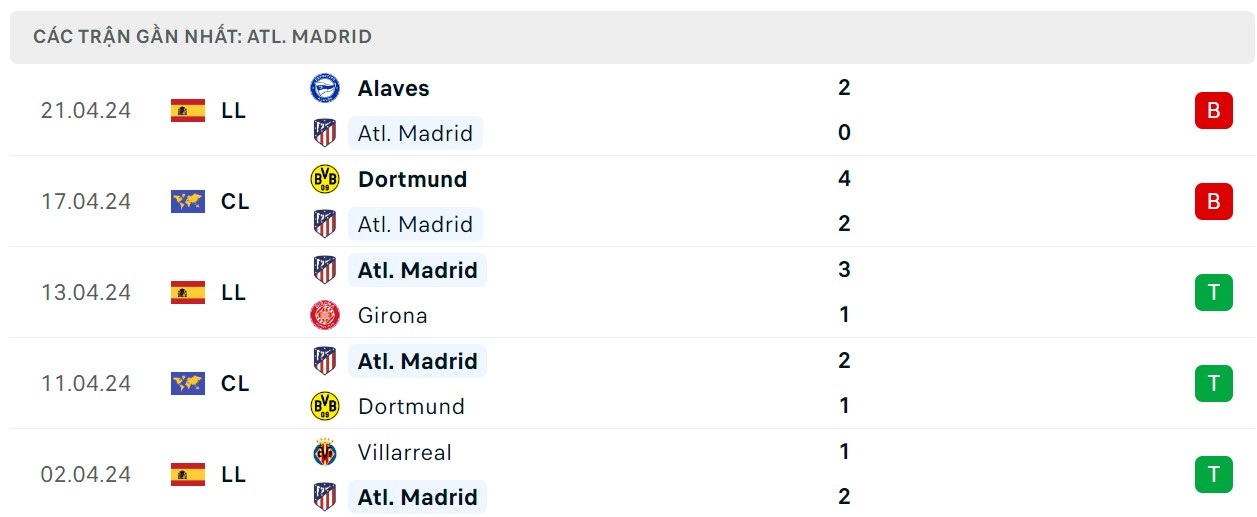1257x517 pixels.
Task: Select Dortmund name in 17.04.24 match
Action: pyautogui.click(x=412, y=179)
